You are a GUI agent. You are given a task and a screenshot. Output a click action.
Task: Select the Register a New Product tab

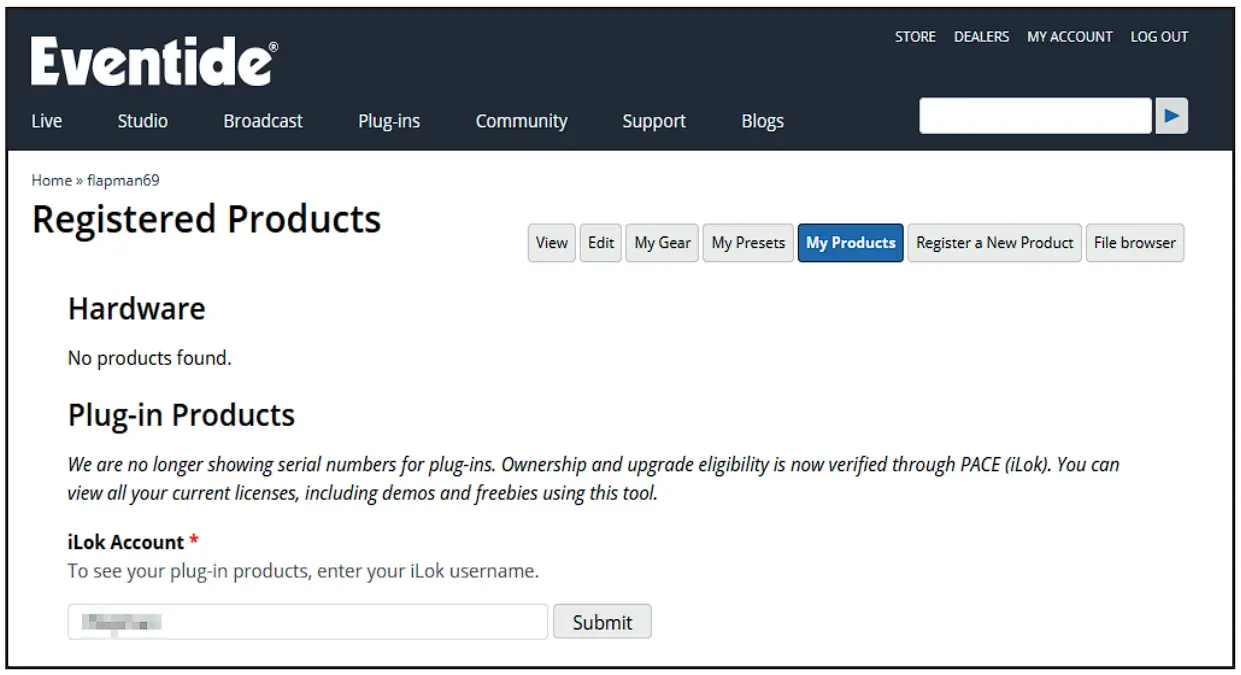click(x=994, y=243)
